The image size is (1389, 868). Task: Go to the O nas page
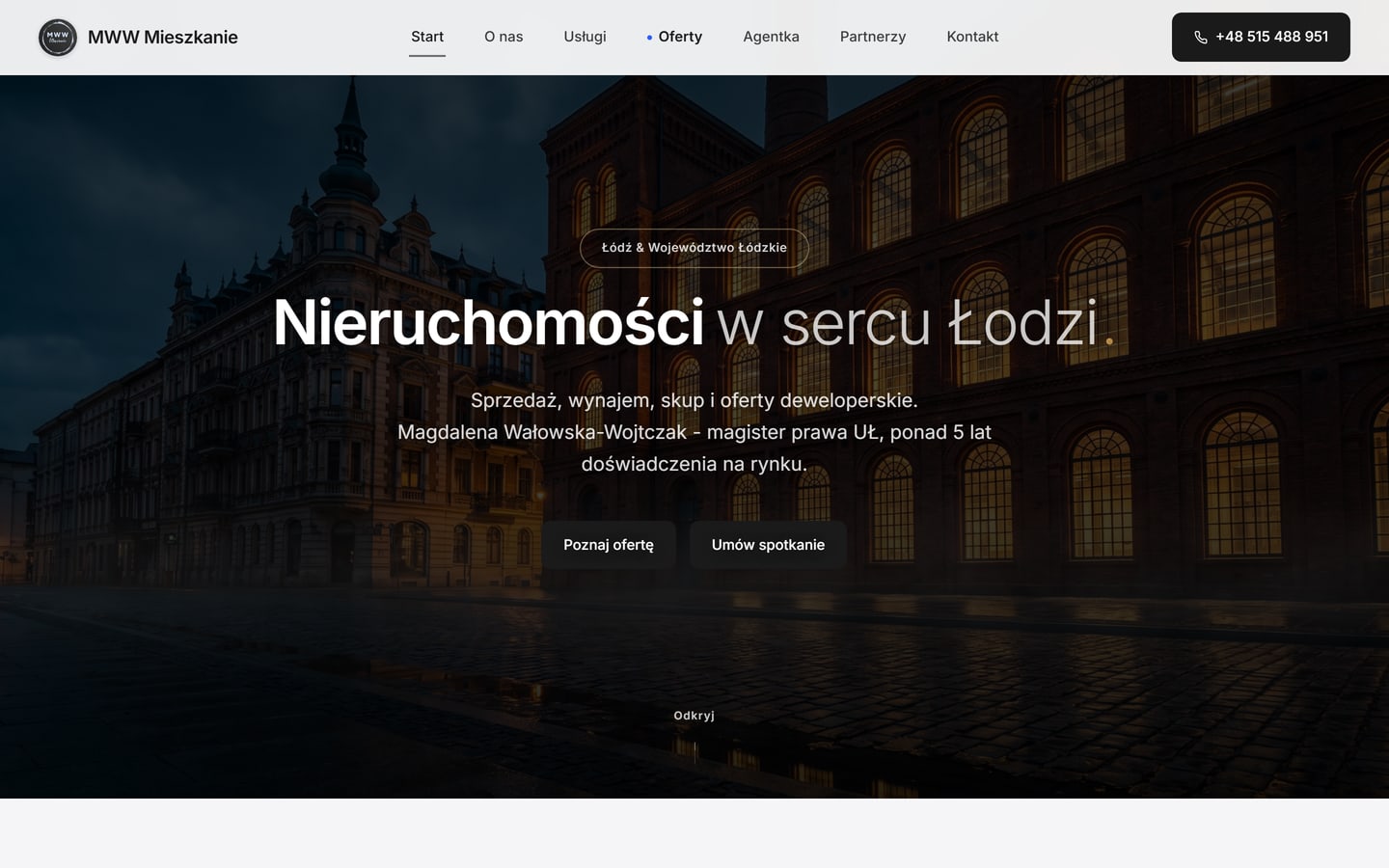pos(504,37)
